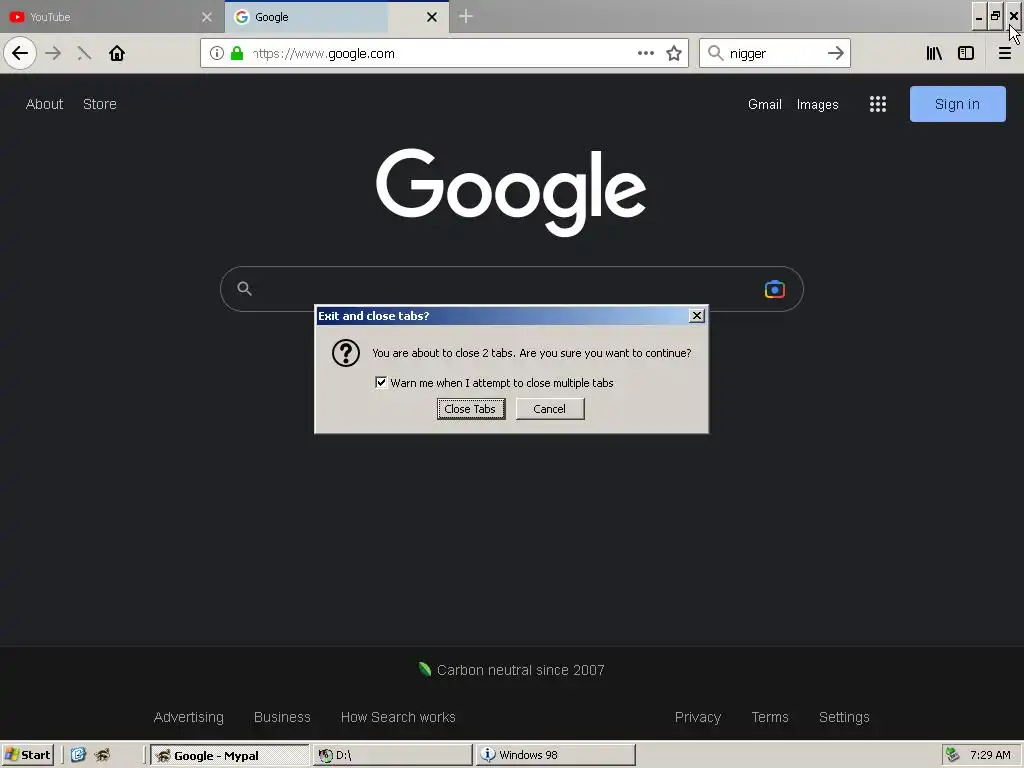
Task: Go back using the browser back arrow
Action: coord(20,53)
